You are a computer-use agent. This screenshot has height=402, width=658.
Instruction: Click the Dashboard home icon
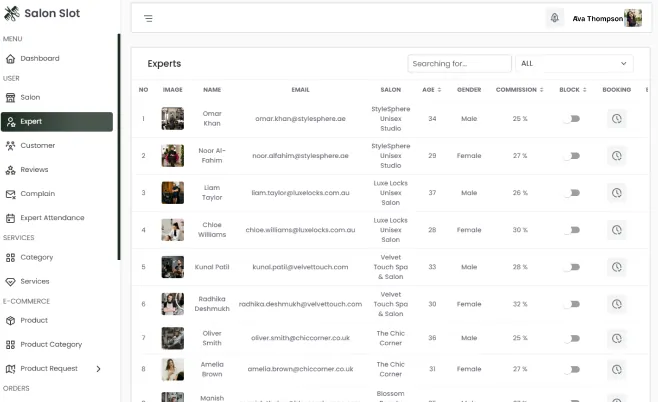10,59
